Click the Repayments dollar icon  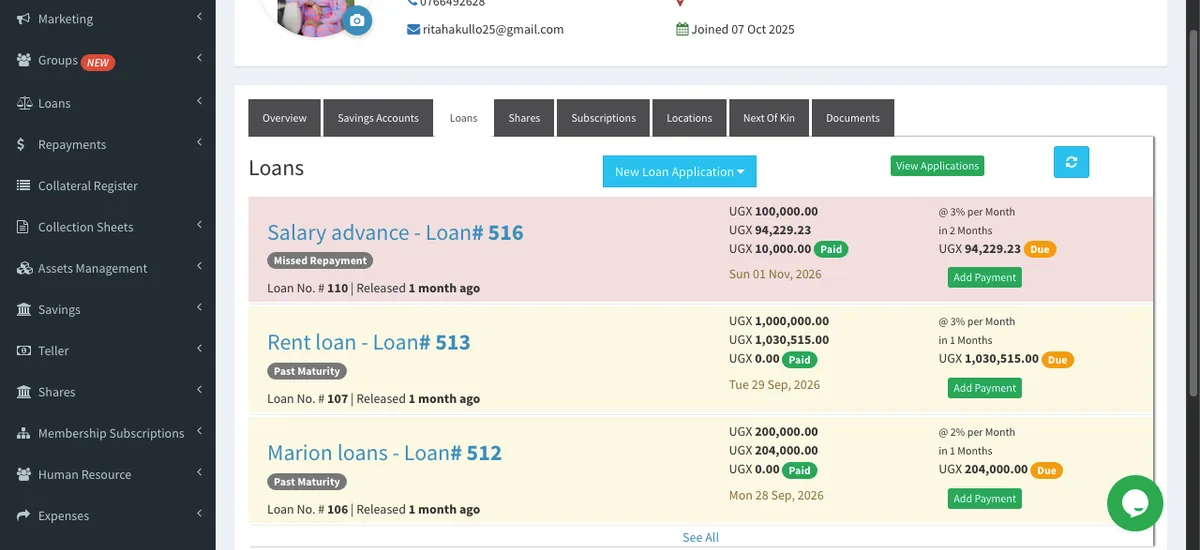[x=22, y=144]
